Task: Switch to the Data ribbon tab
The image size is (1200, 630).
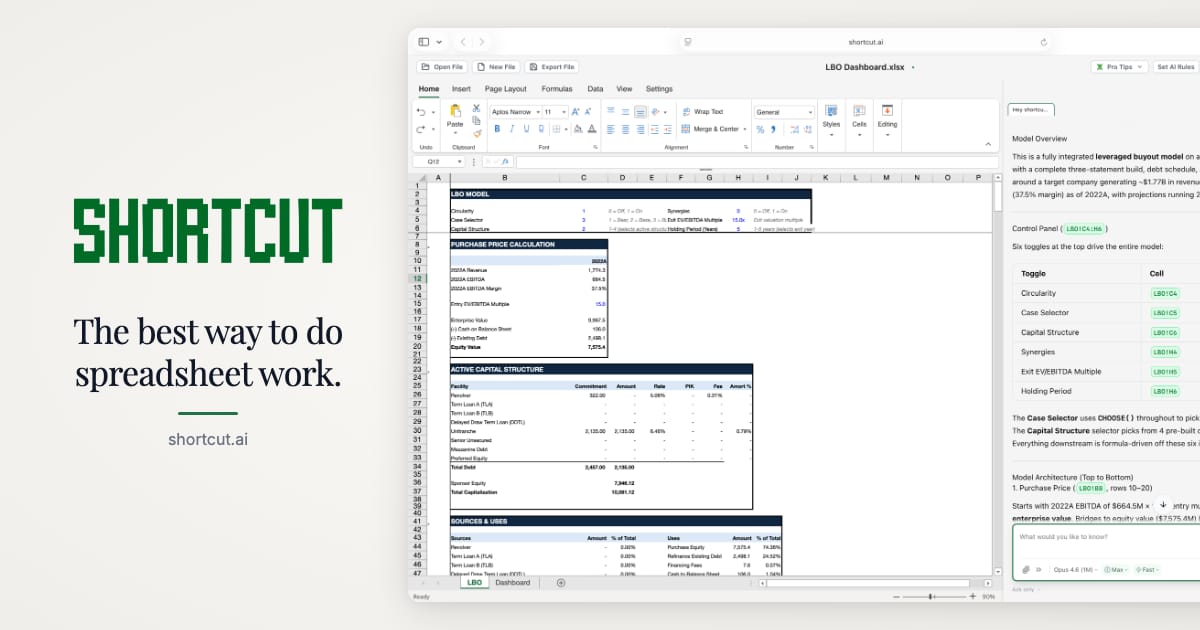Action: coord(595,89)
